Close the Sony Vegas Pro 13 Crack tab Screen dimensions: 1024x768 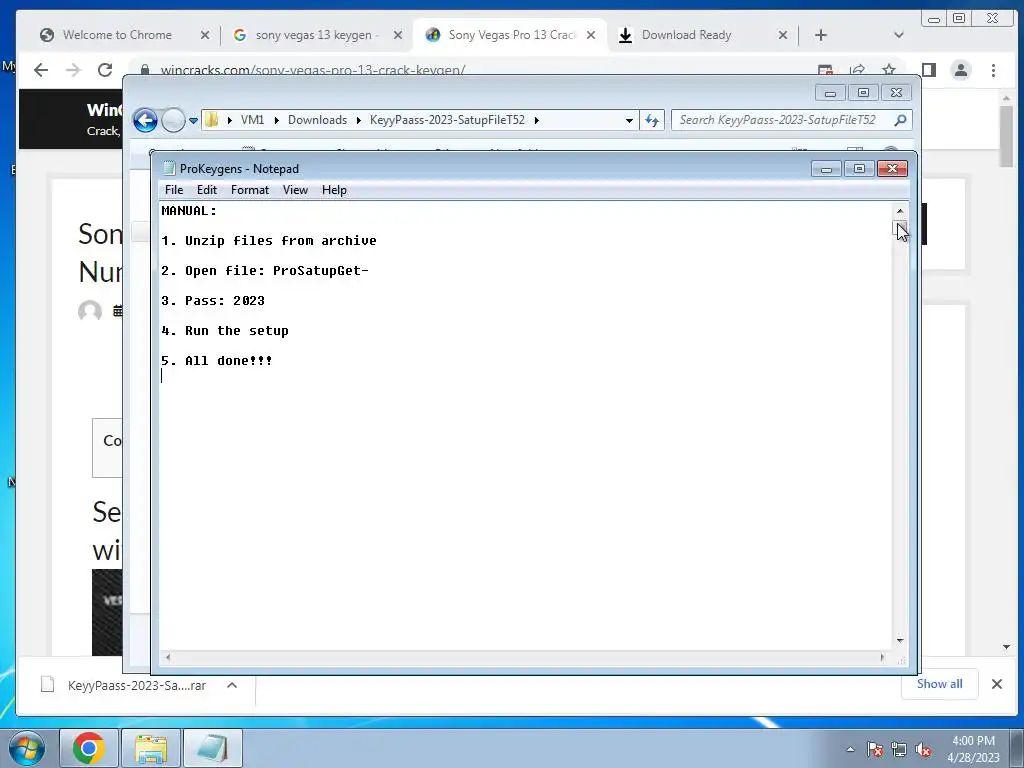[590, 35]
